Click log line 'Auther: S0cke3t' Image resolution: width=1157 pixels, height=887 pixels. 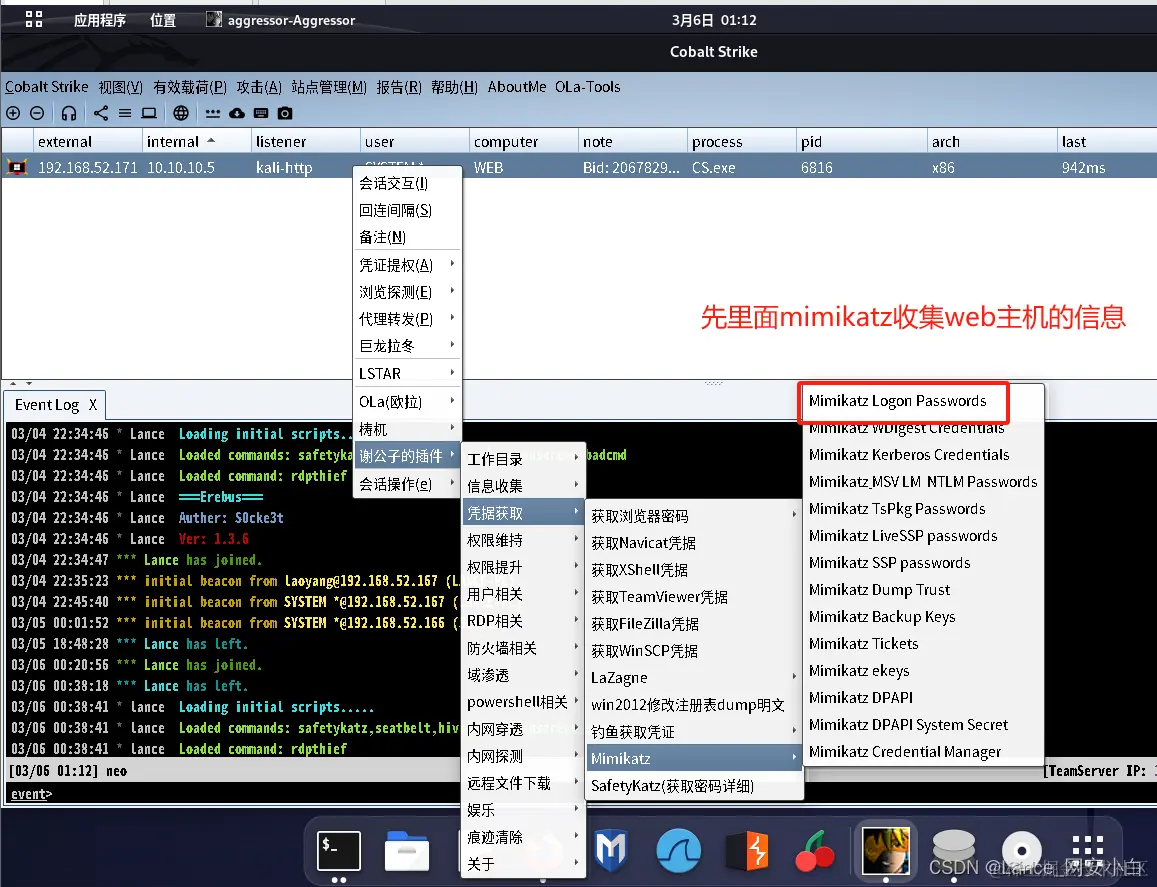tap(231, 518)
